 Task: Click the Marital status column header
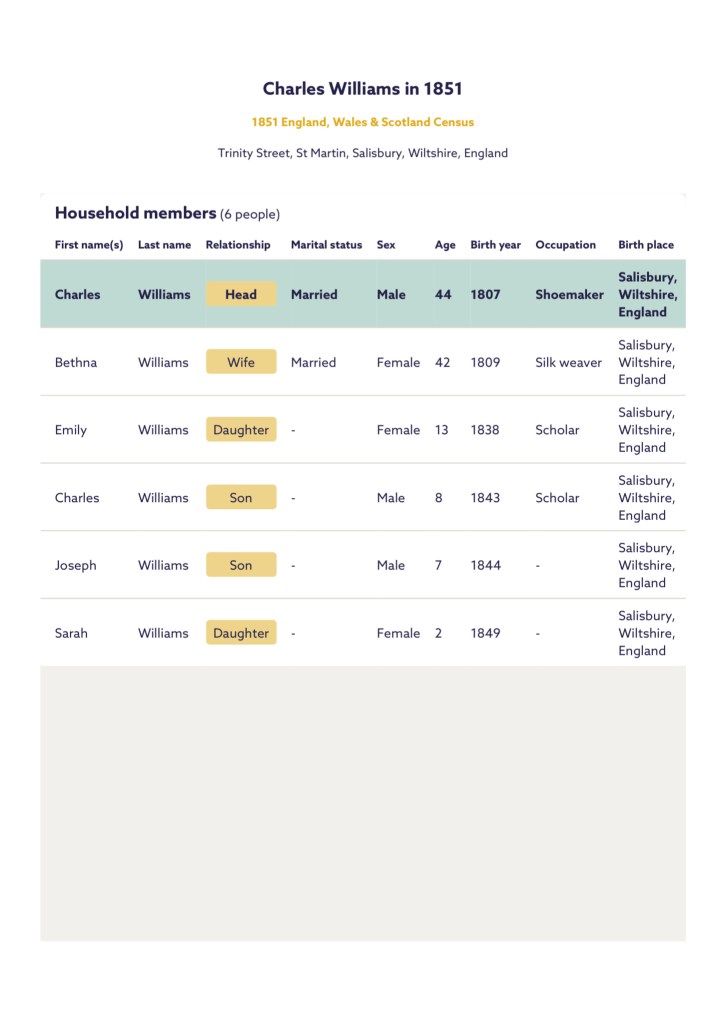[326, 245]
